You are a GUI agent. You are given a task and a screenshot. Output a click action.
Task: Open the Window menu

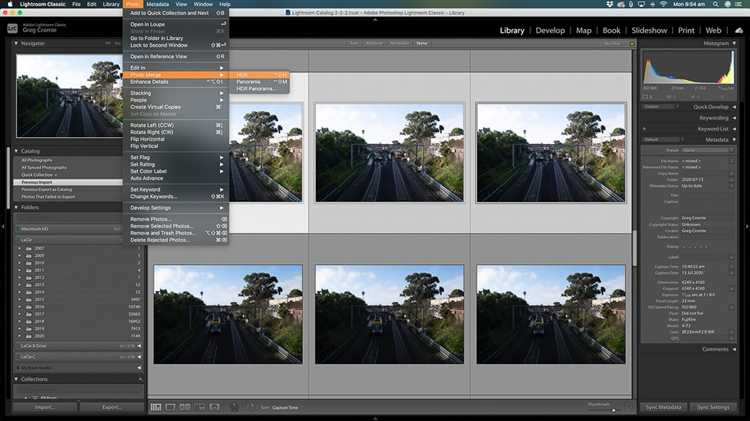(x=203, y=4)
